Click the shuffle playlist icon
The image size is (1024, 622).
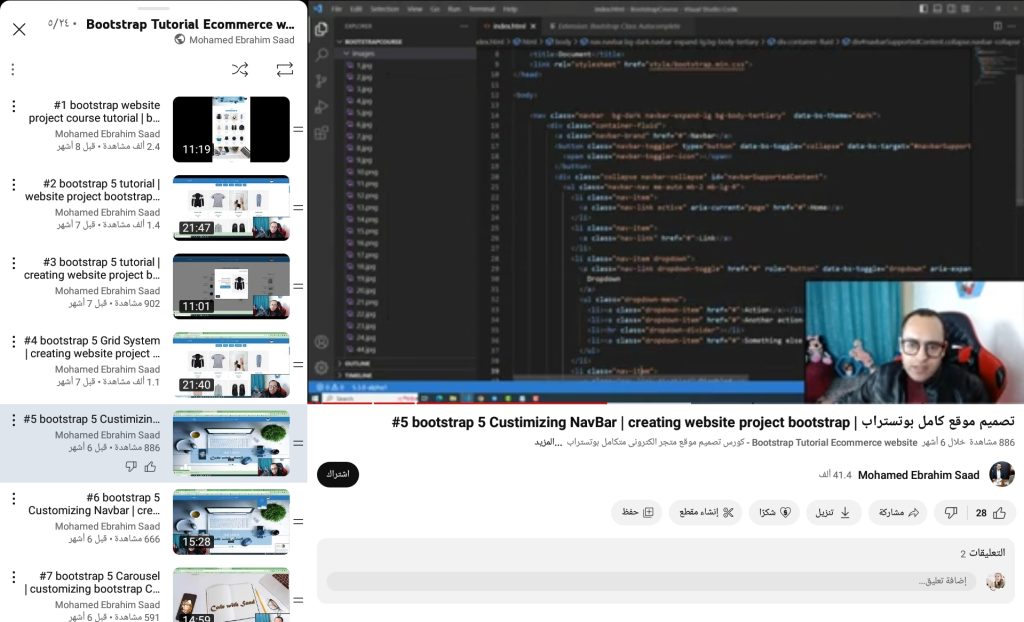tap(240, 69)
